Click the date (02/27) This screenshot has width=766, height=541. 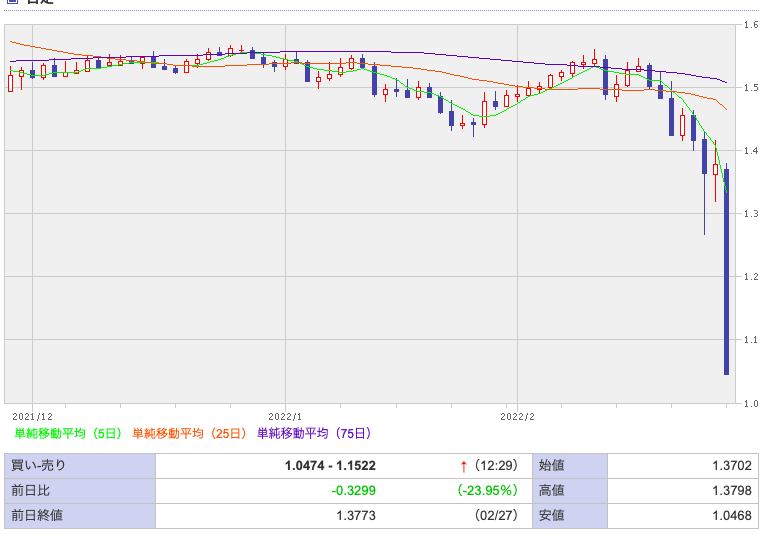496,516
